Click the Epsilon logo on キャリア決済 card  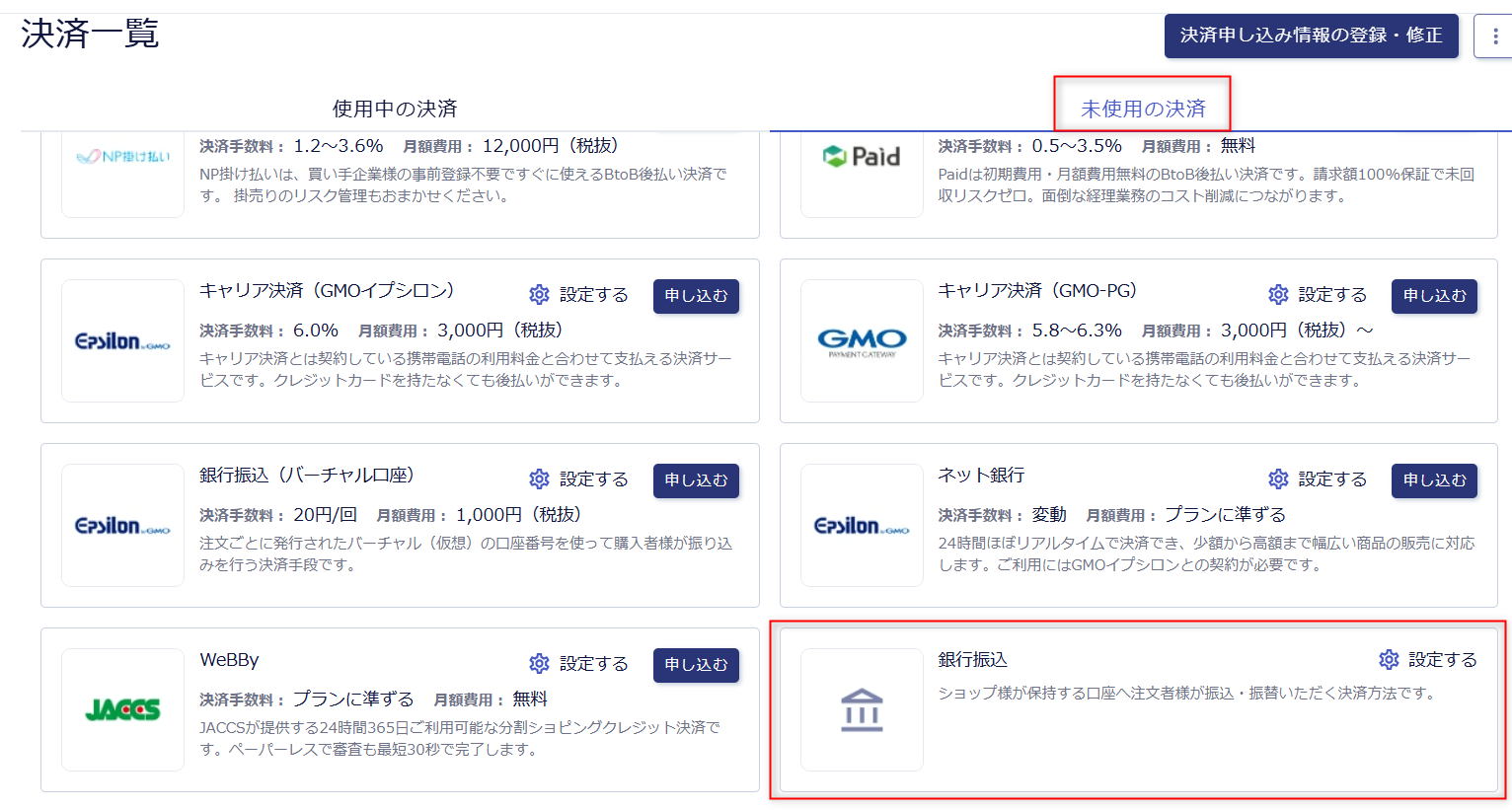point(122,339)
